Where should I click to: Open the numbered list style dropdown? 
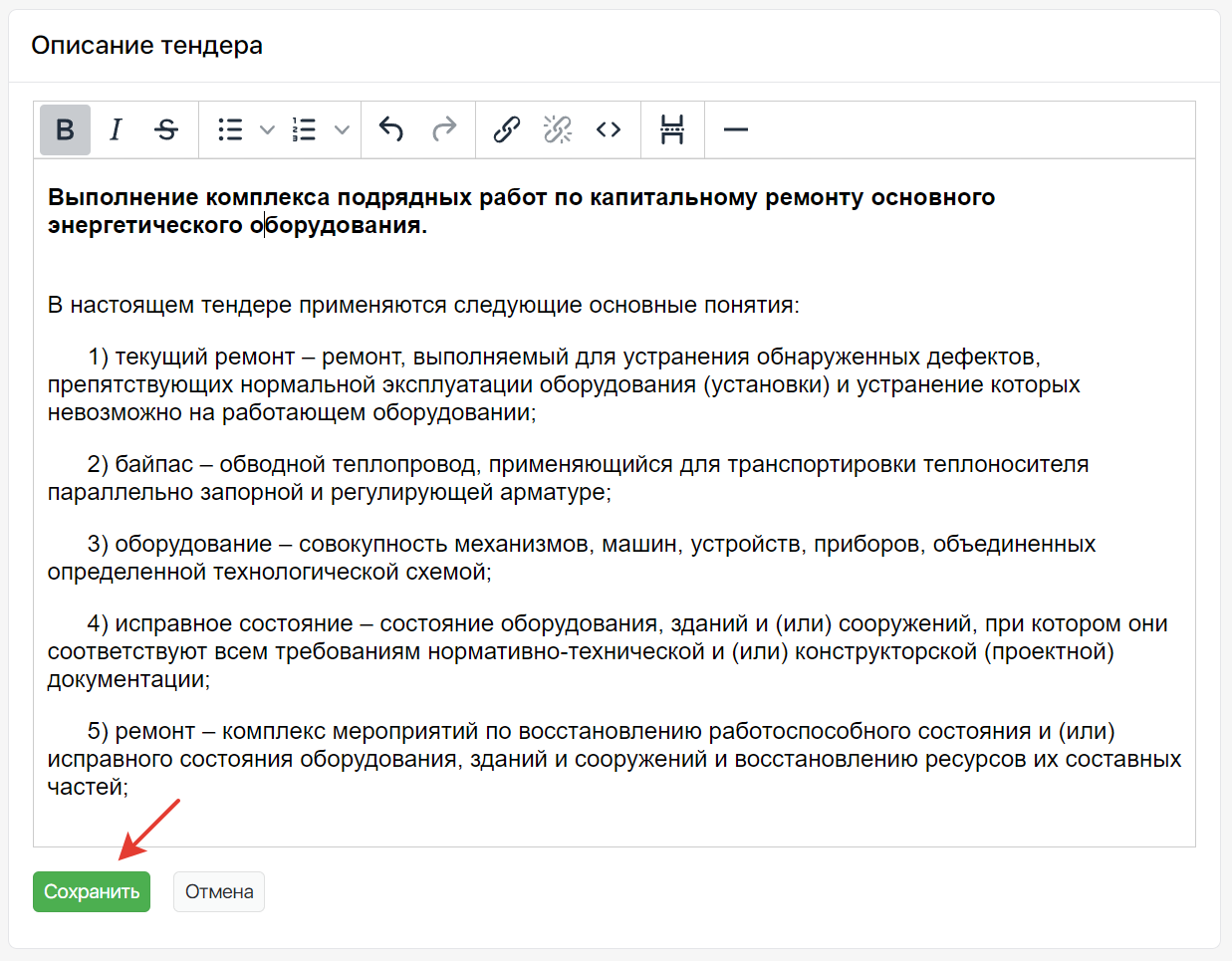(x=342, y=129)
